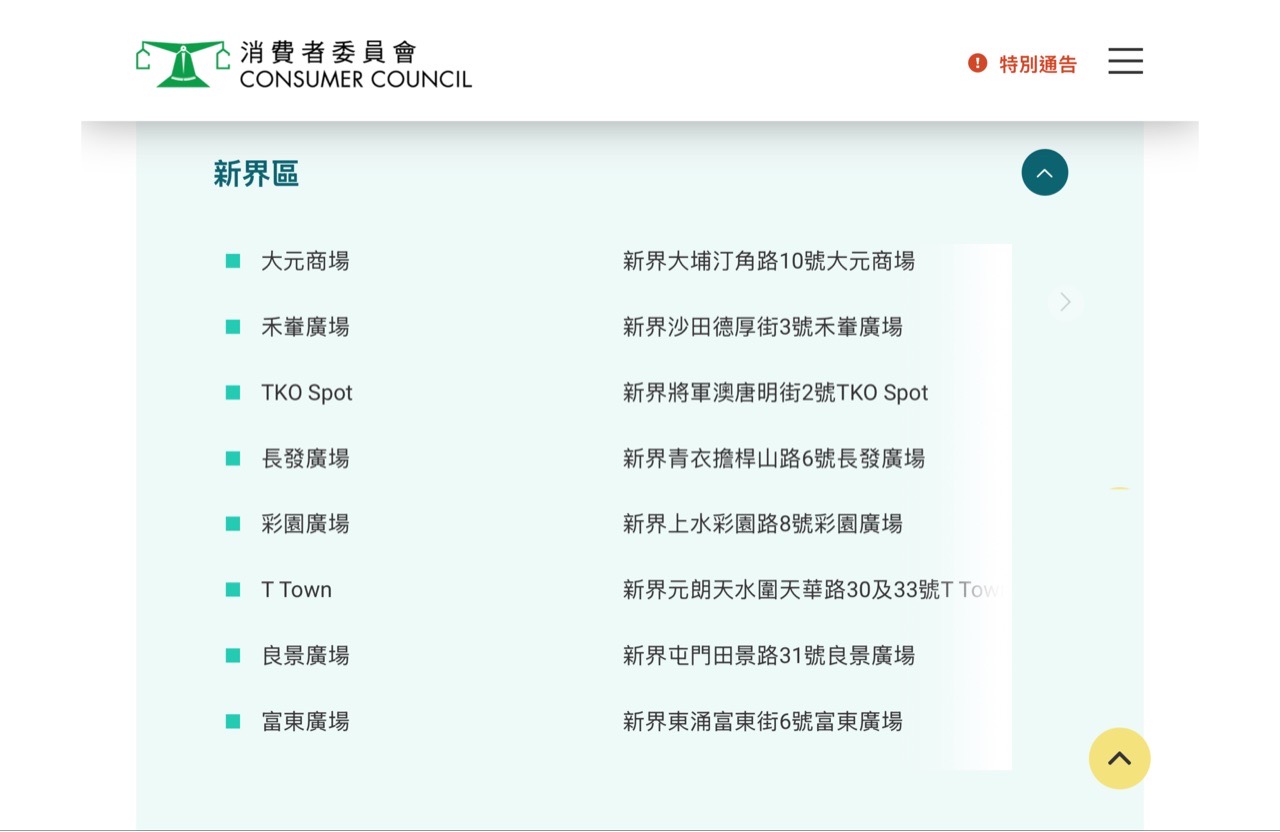Collapse the 新界區 section
Screen dimensions: 1280x832
tap(1045, 172)
